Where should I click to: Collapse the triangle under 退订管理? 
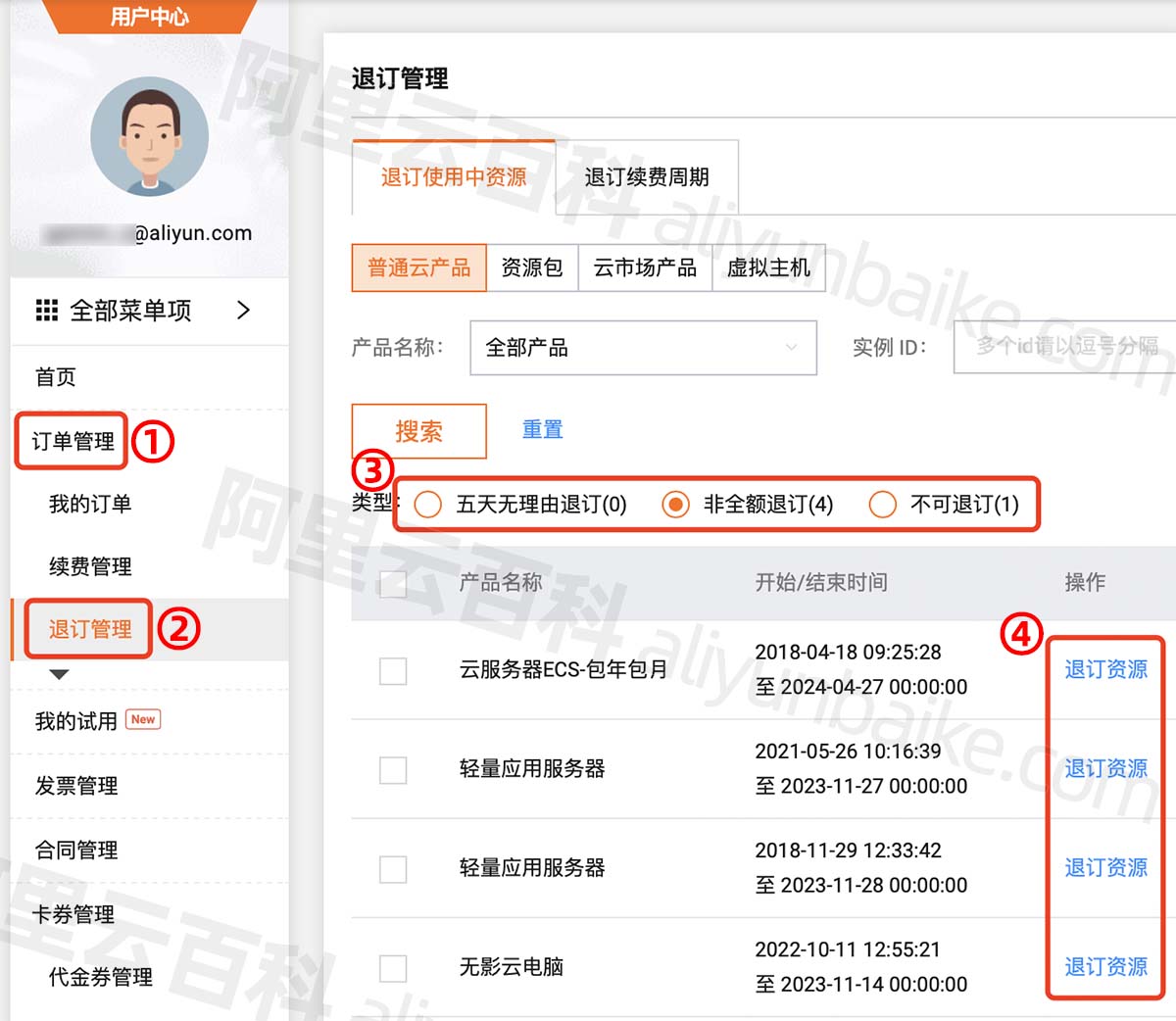tap(59, 674)
